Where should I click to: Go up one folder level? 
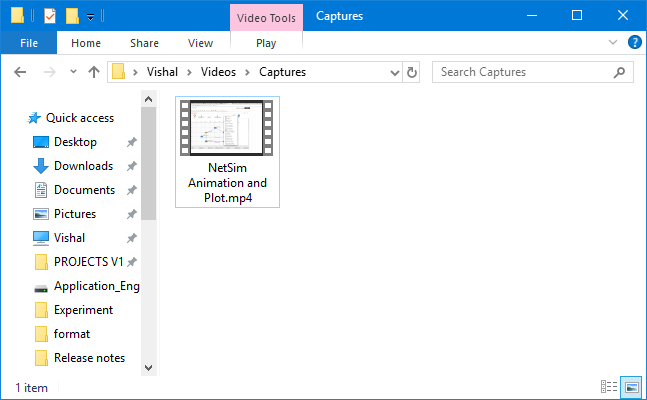click(x=94, y=72)
